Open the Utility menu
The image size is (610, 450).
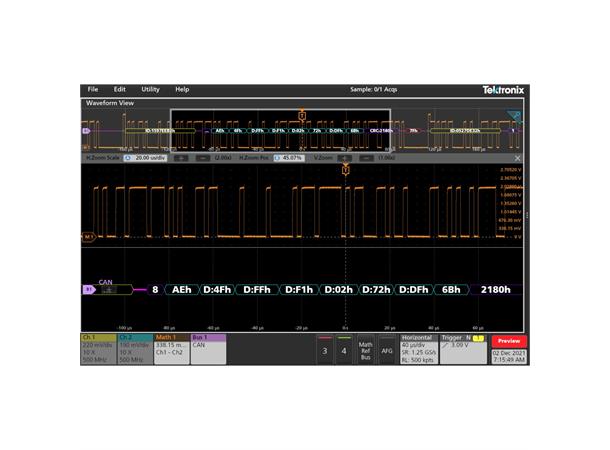click(150, 89)
